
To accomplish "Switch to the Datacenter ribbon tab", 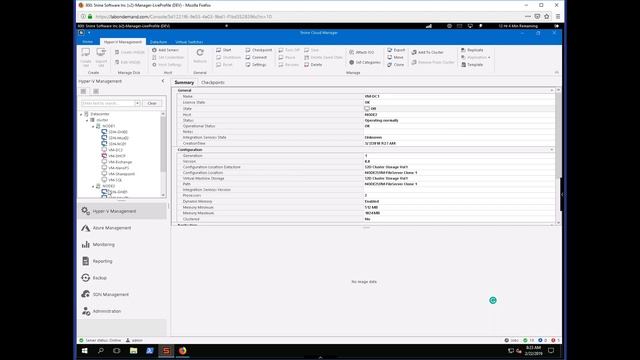I will pyautogui.click(x=158, y=42).
